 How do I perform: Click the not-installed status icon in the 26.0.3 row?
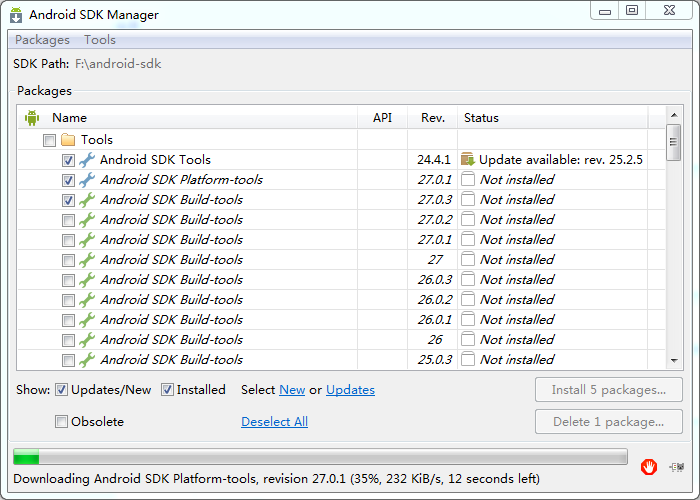[467, 279]
